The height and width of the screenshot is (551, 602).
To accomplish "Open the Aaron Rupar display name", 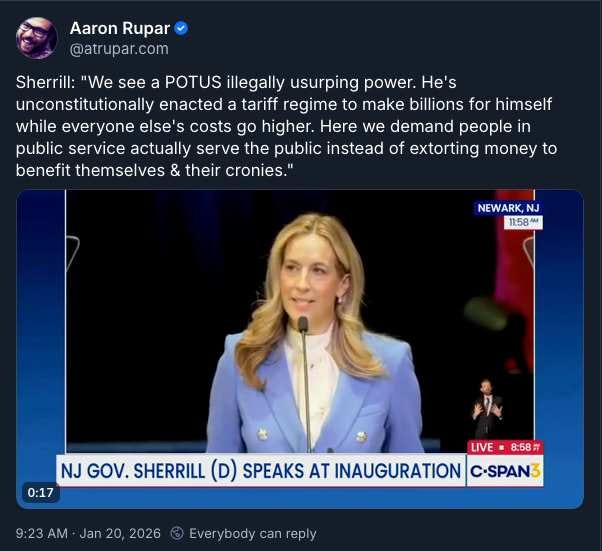I will tap(120, 28).
